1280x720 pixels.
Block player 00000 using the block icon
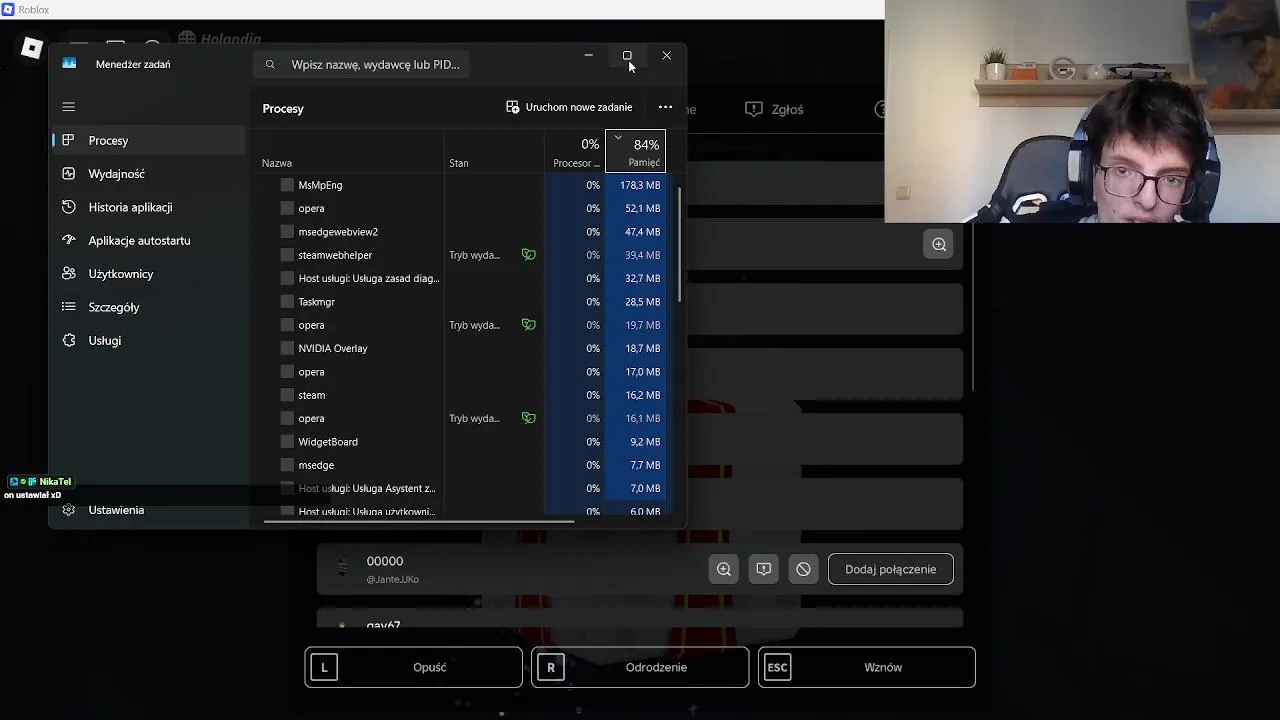pyautogui.click(x=803, y=569)
